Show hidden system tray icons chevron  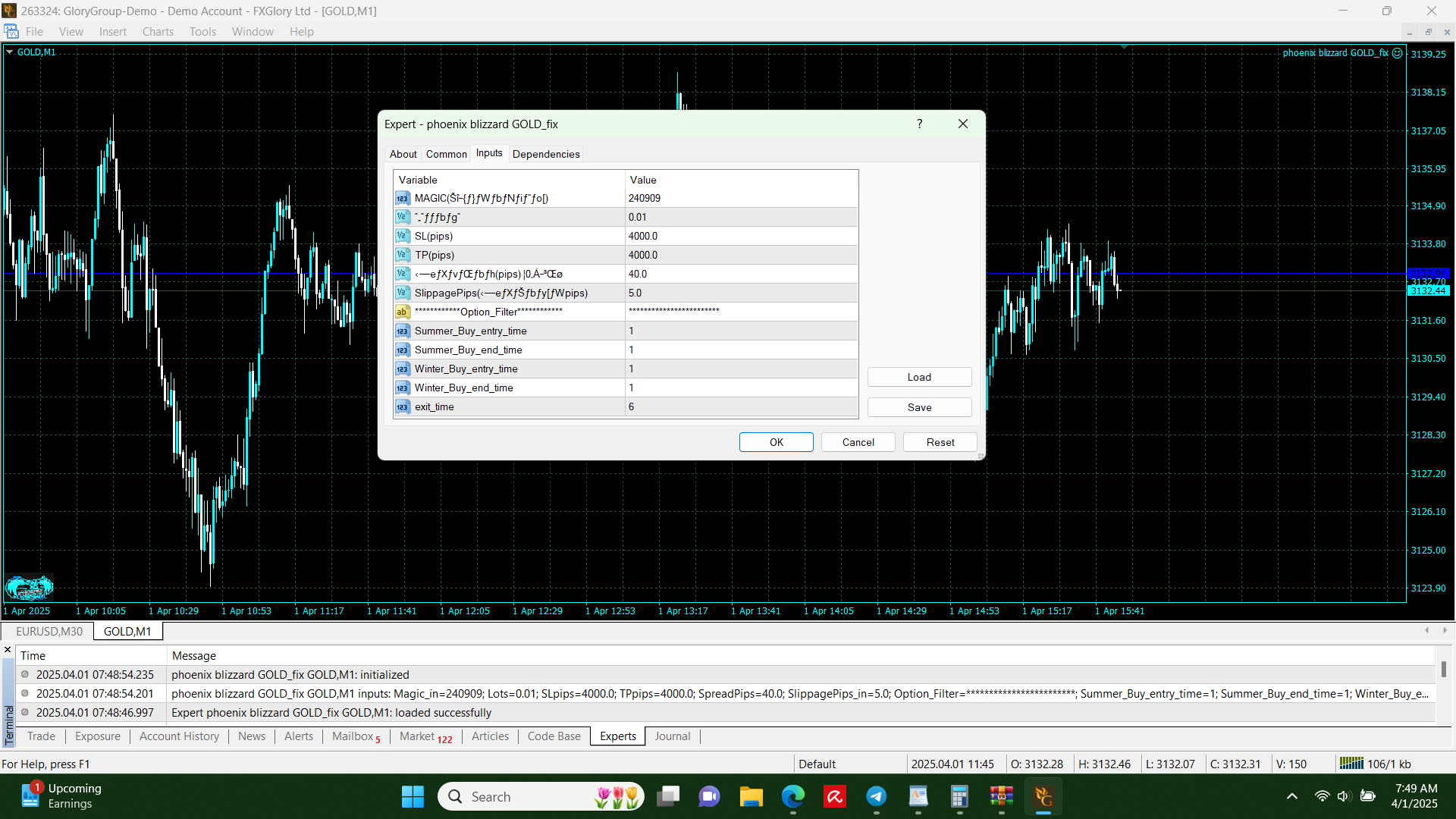tap(1292, 796)
